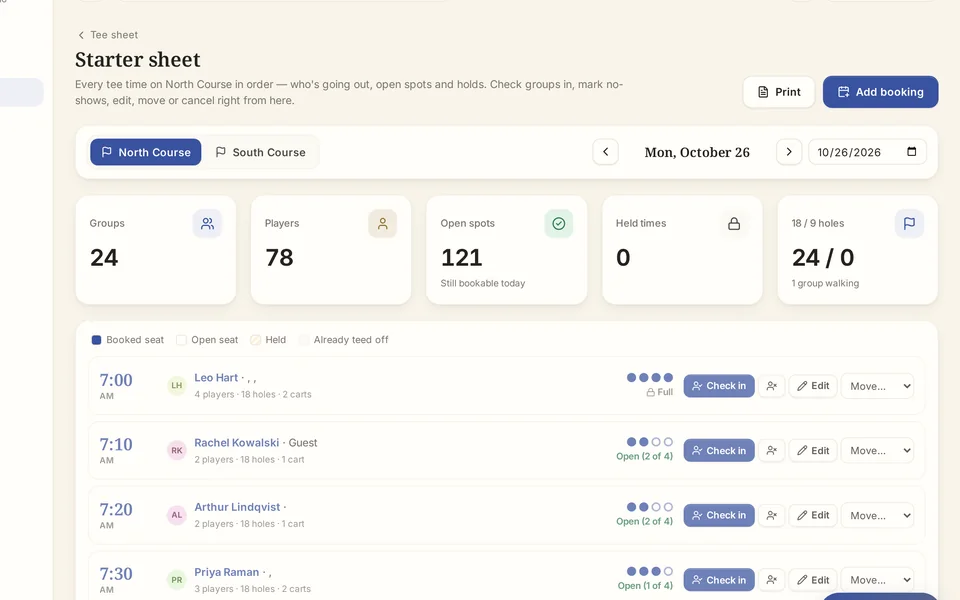
Task: Click '3 players · 18 holes · 2 carts'
Action: coord(252,589)
